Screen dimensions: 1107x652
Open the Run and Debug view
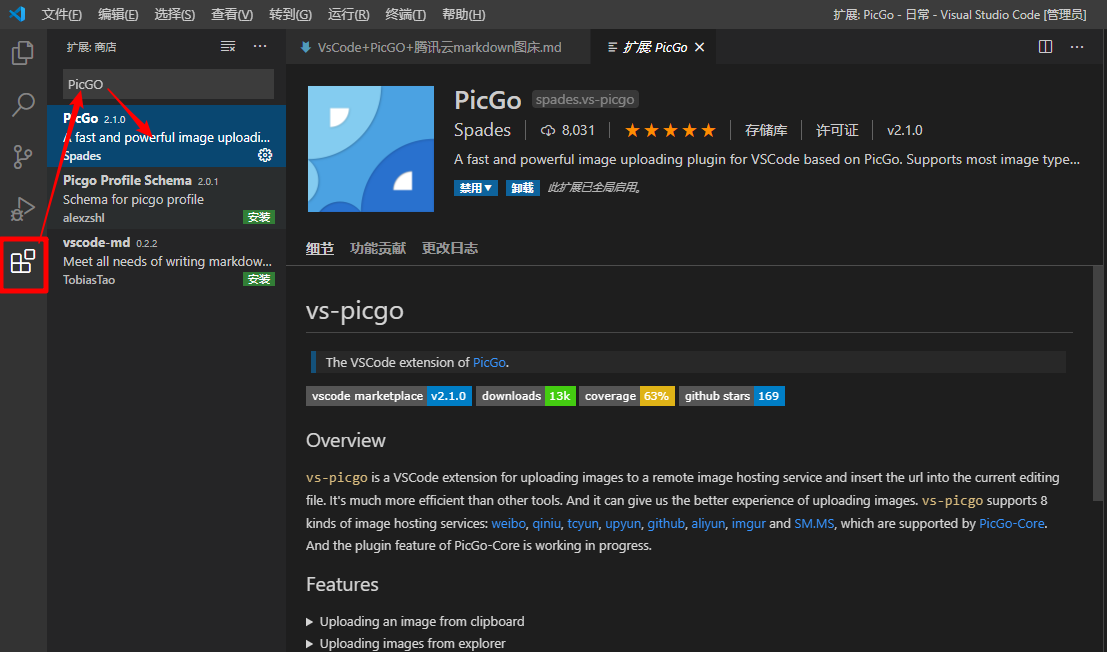[23, 209]
